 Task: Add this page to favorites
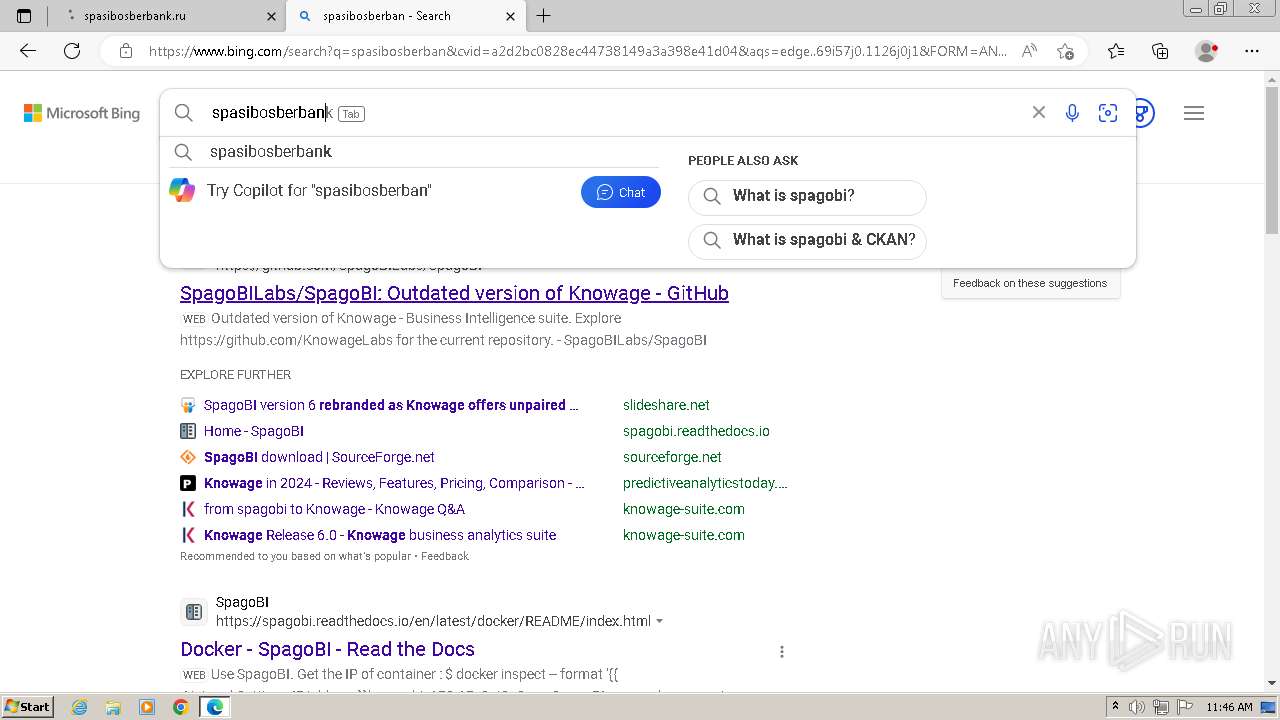(x=1066, y=51)
